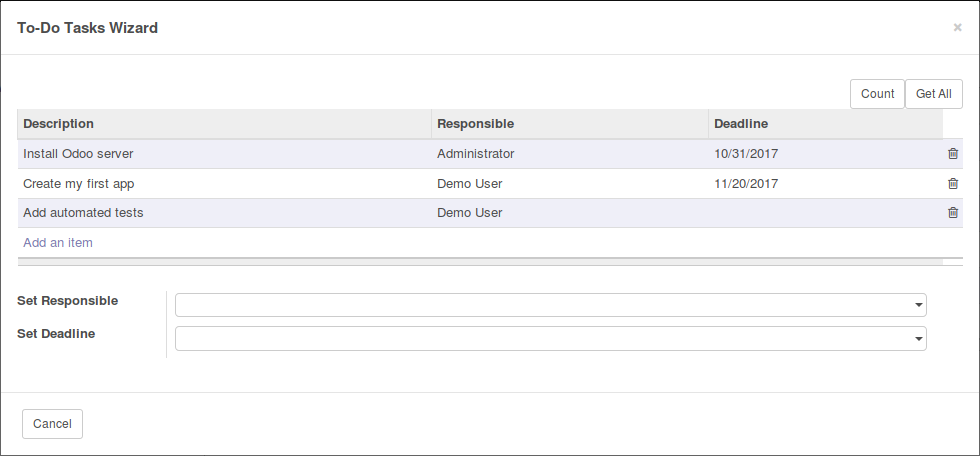Screen dimensions: 980x456
Task: Delete the Create my first app row
Action: point(952,184)
